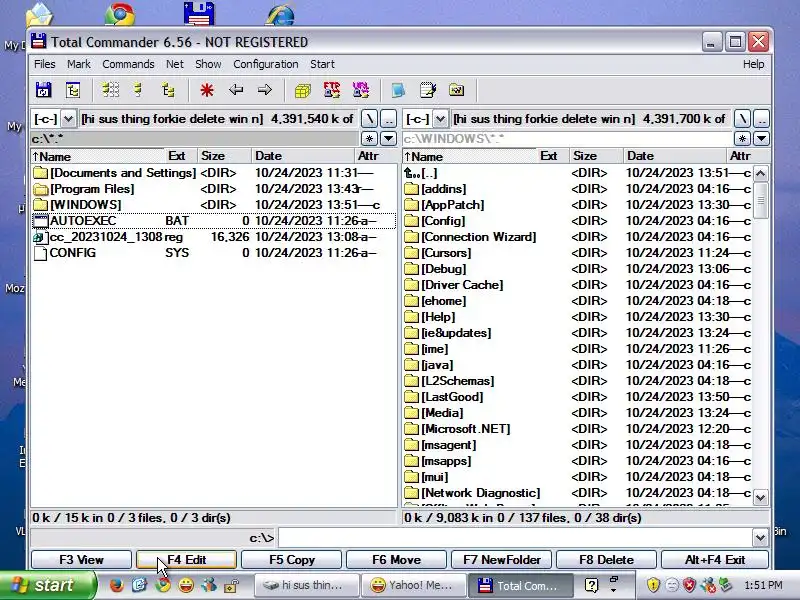Open the Mark menu
The height and width of the screenshot is (600, 800).
(79, 64)
